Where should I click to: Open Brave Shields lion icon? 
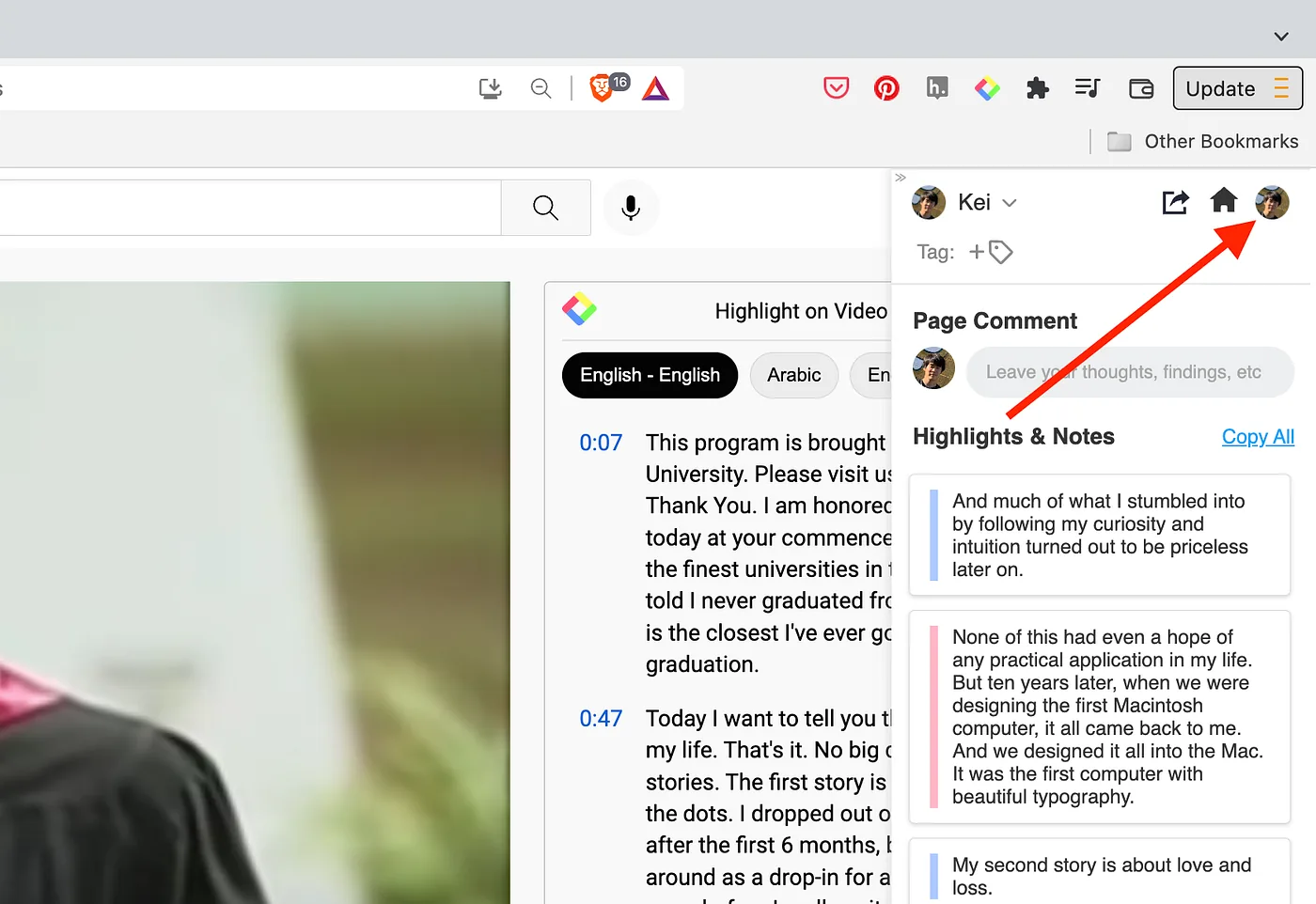pyautogui.click(x=601, y=88)
